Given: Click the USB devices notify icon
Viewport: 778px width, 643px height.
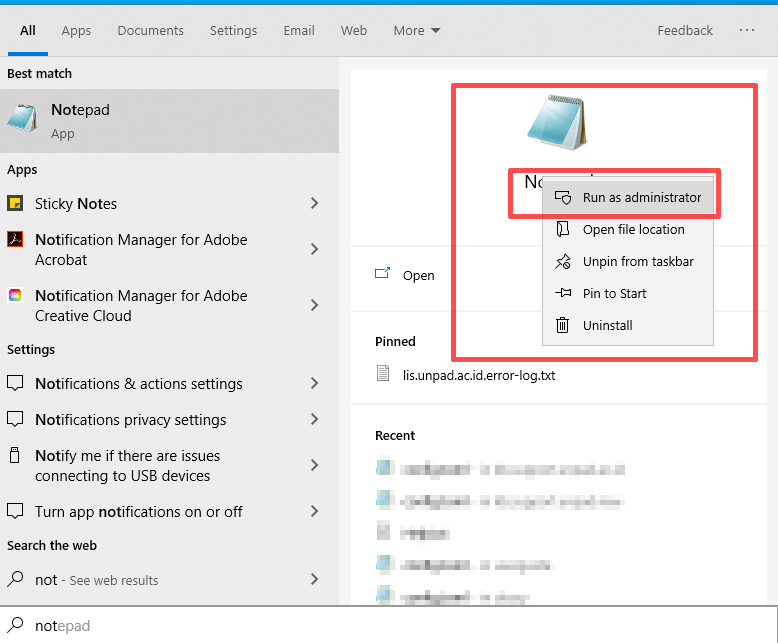Looking at the screenshot, I should [x=15, y=454].
